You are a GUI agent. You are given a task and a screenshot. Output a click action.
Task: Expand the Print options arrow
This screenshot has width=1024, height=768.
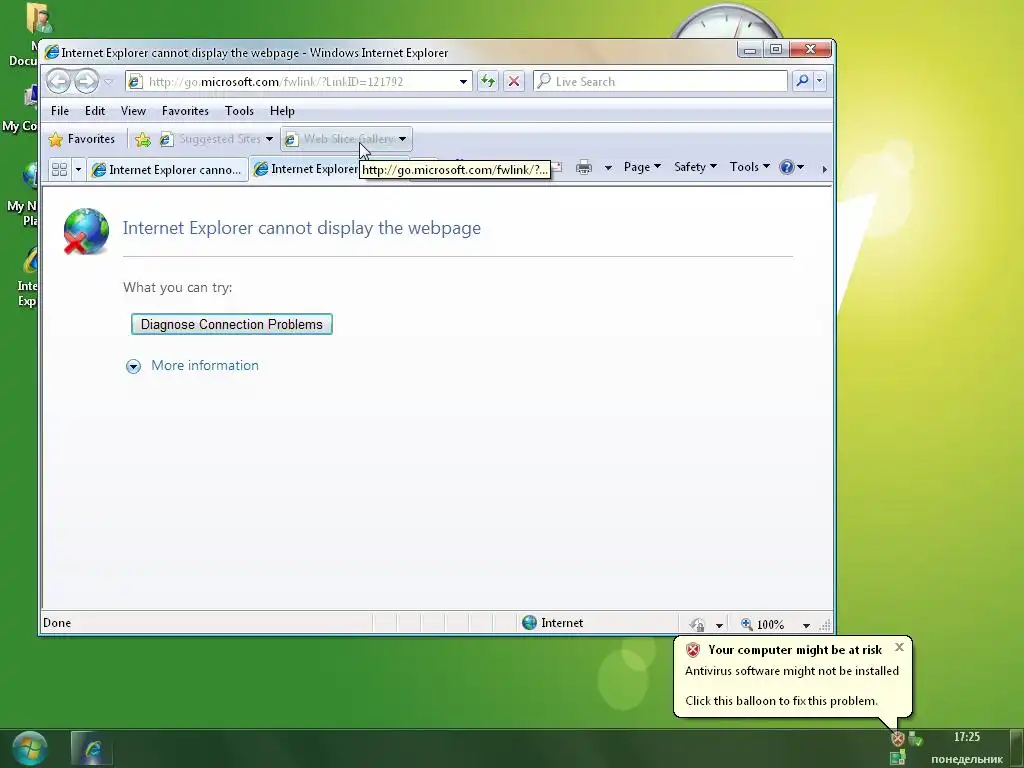tap(608, 167)
